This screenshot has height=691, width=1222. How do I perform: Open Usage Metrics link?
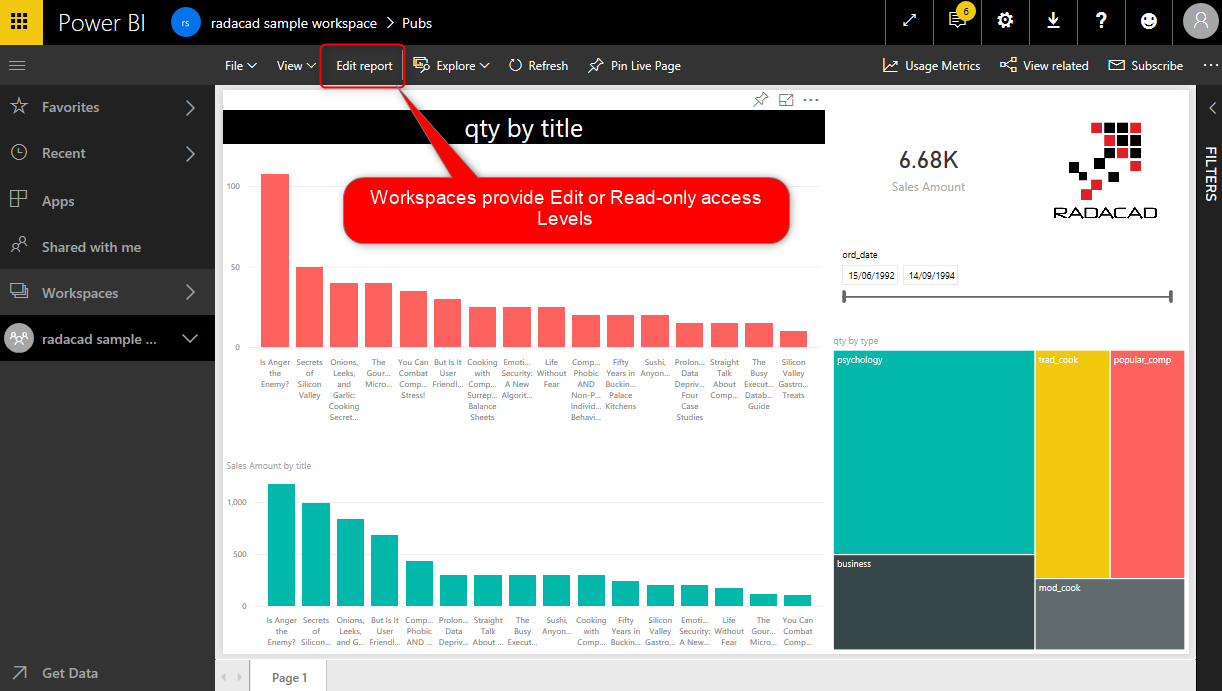[x=931, y=65]
